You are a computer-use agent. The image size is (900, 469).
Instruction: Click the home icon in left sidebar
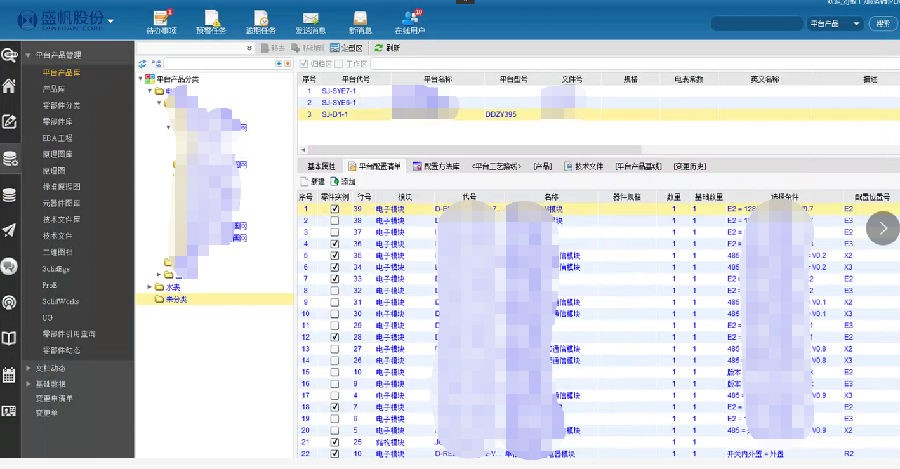[10, 86]
